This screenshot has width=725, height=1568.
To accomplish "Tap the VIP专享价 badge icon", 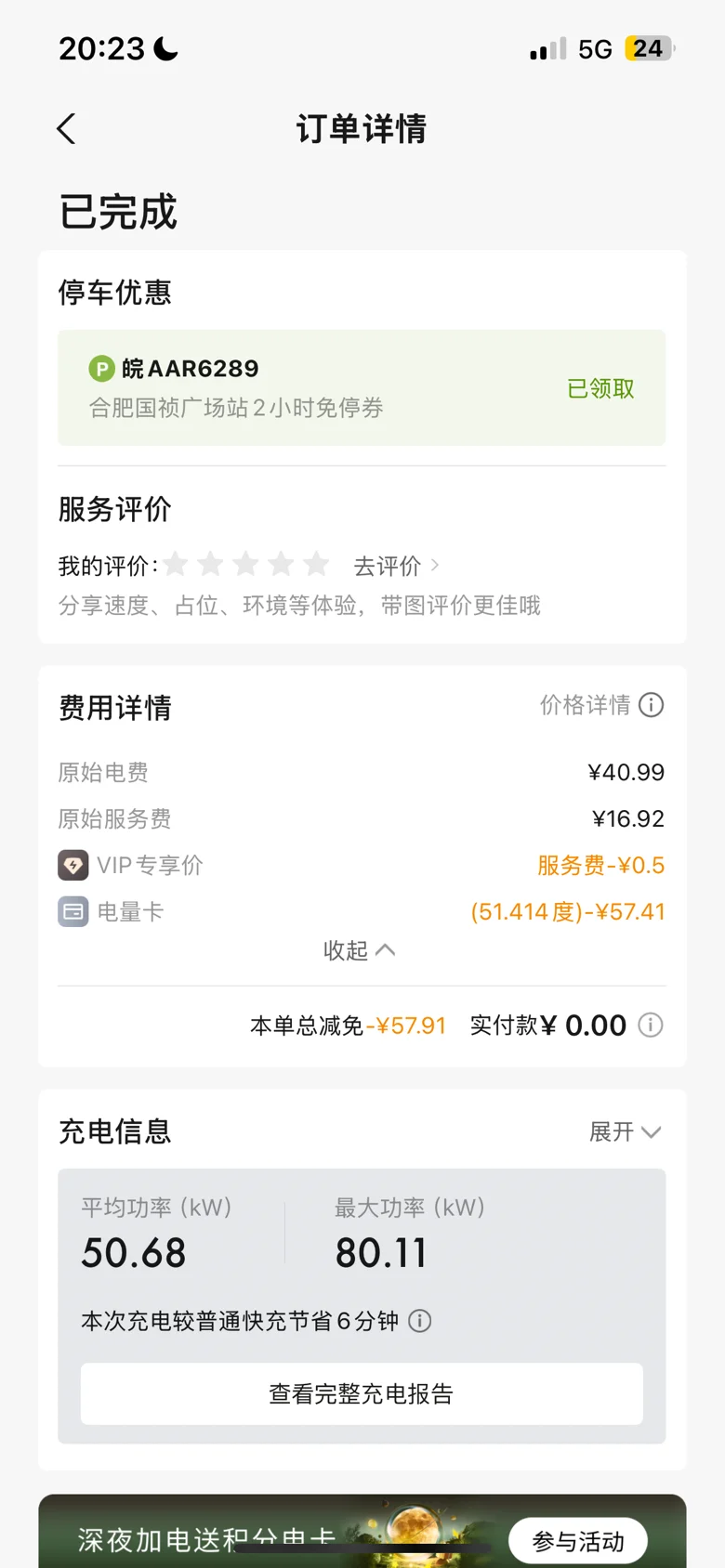I will coord(73,865).
